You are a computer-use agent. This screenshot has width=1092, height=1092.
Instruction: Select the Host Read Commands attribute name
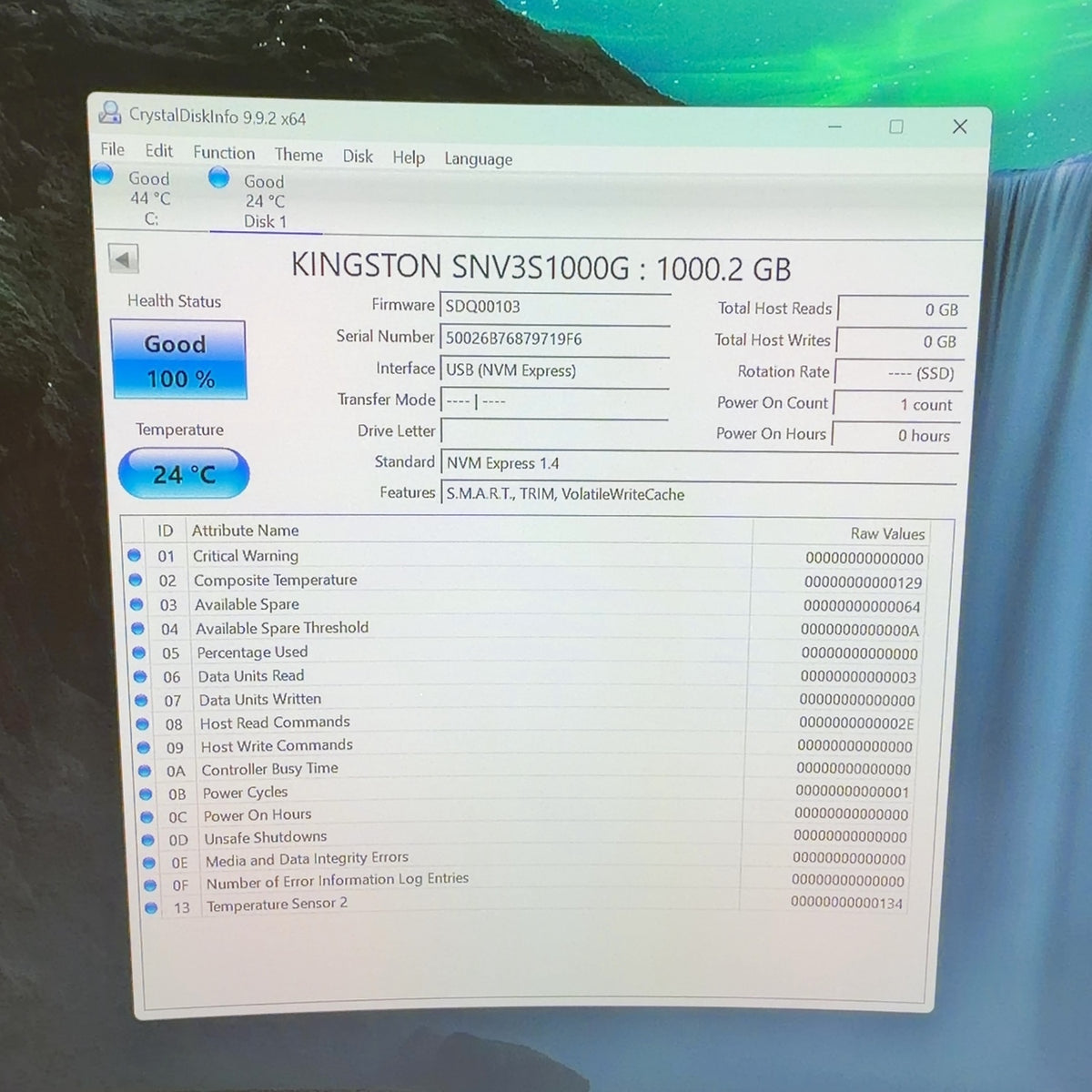[x=275, y=723]
